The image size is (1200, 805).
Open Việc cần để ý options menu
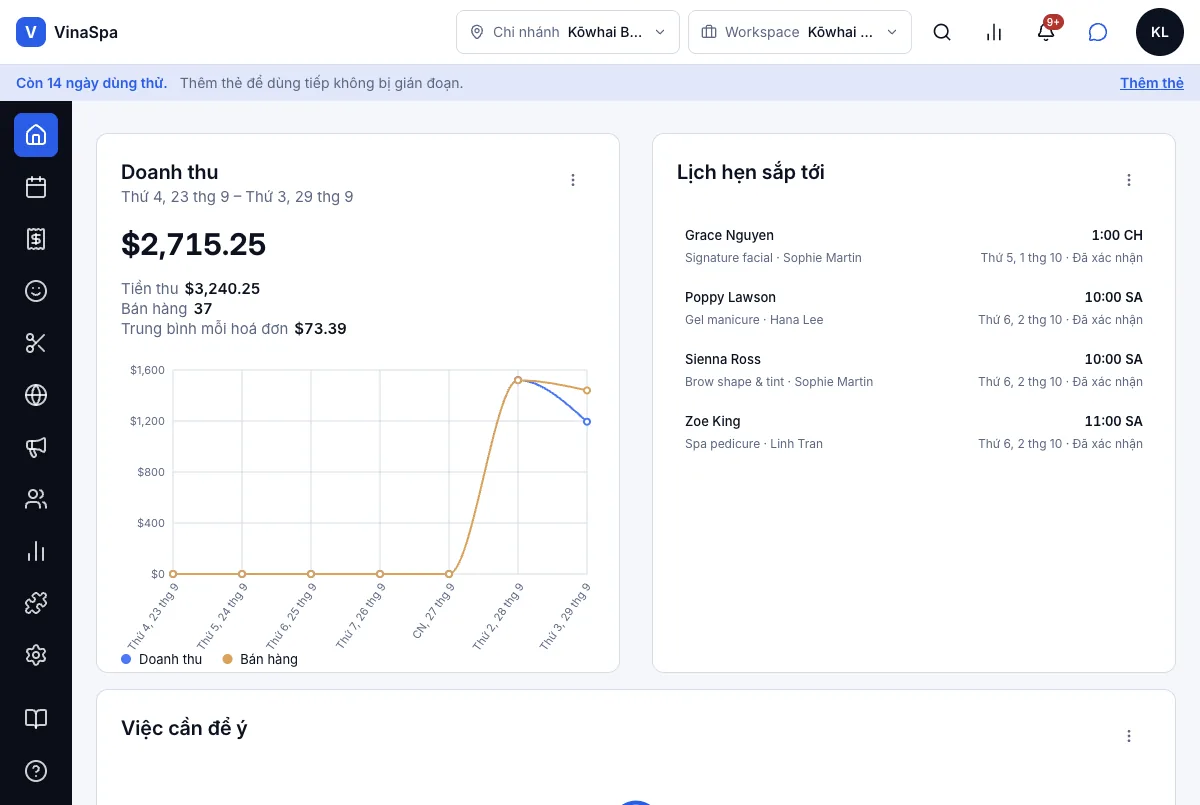pos(1129,736)
